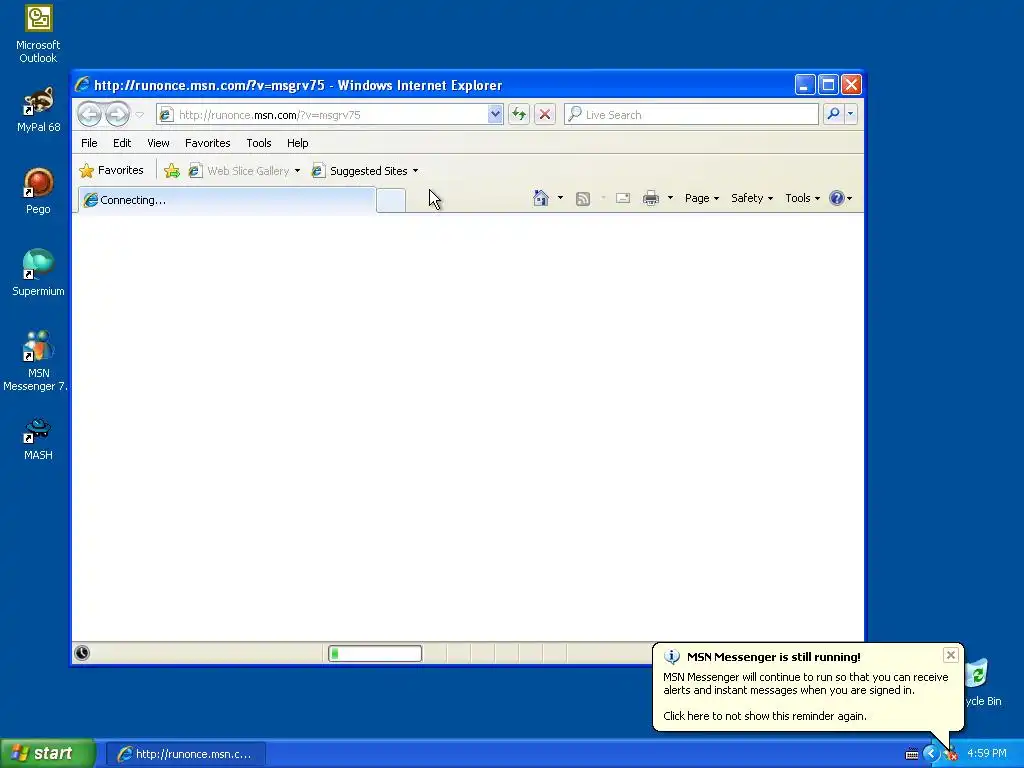This screenshot has height=768, width=1024.
Task: Click the Read Mail envelope icon
Action: point(623,198)
